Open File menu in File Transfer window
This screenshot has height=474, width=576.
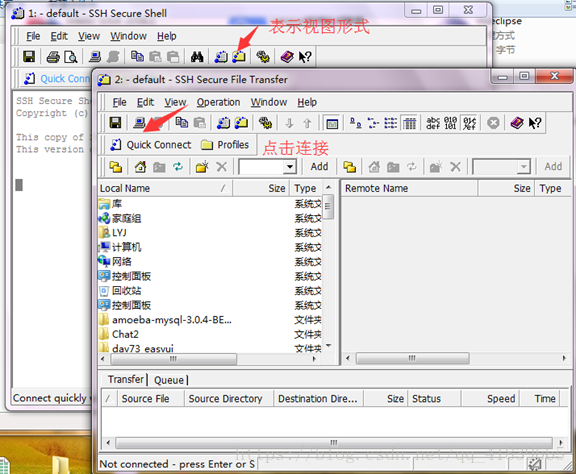(119, 102)
